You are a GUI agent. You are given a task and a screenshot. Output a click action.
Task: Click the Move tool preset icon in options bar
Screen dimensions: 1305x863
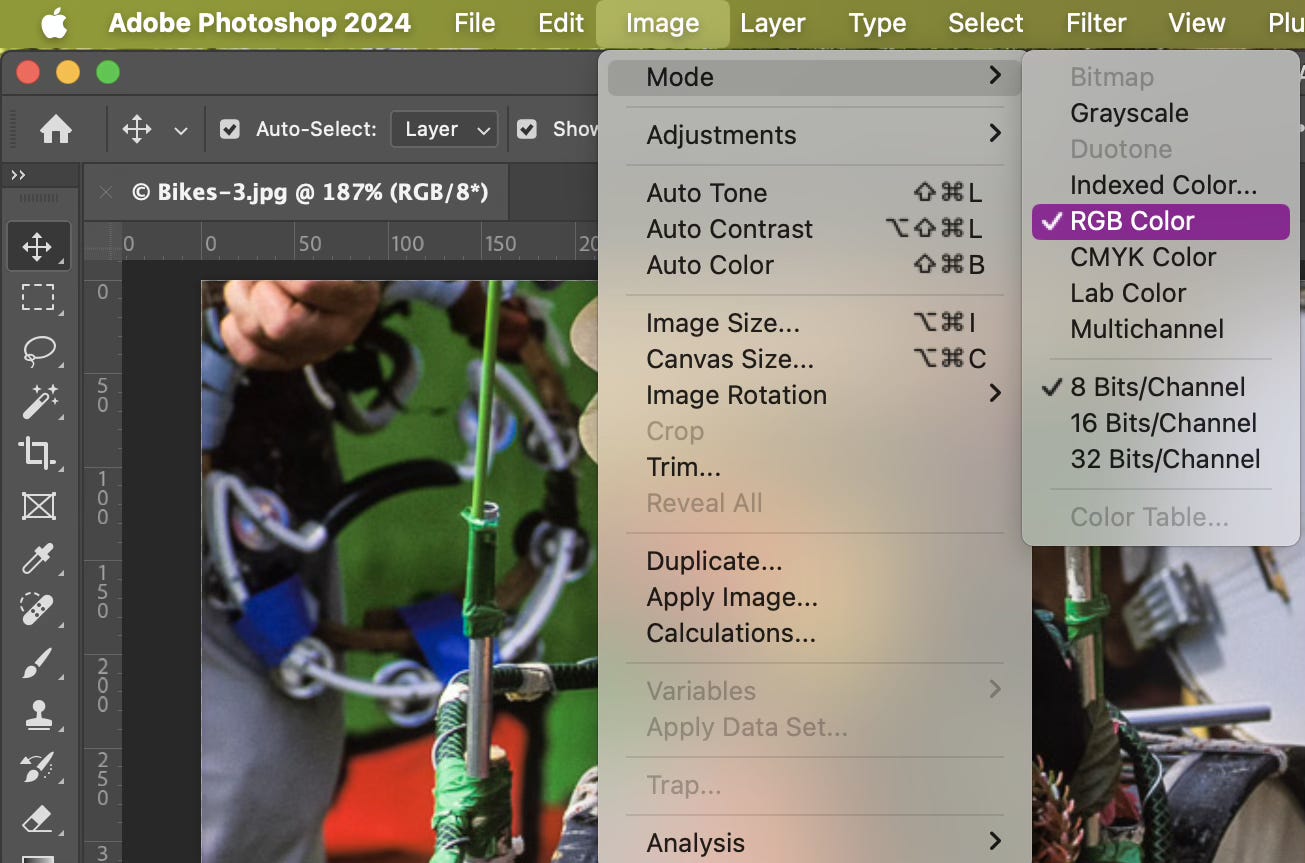point(137,129)
